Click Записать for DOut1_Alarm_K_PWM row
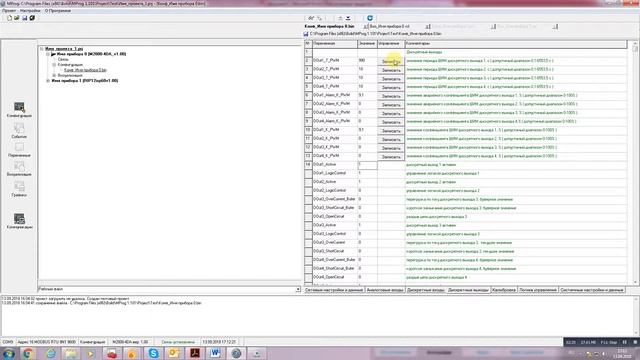 pyautogui.click(x=391, y=96)
